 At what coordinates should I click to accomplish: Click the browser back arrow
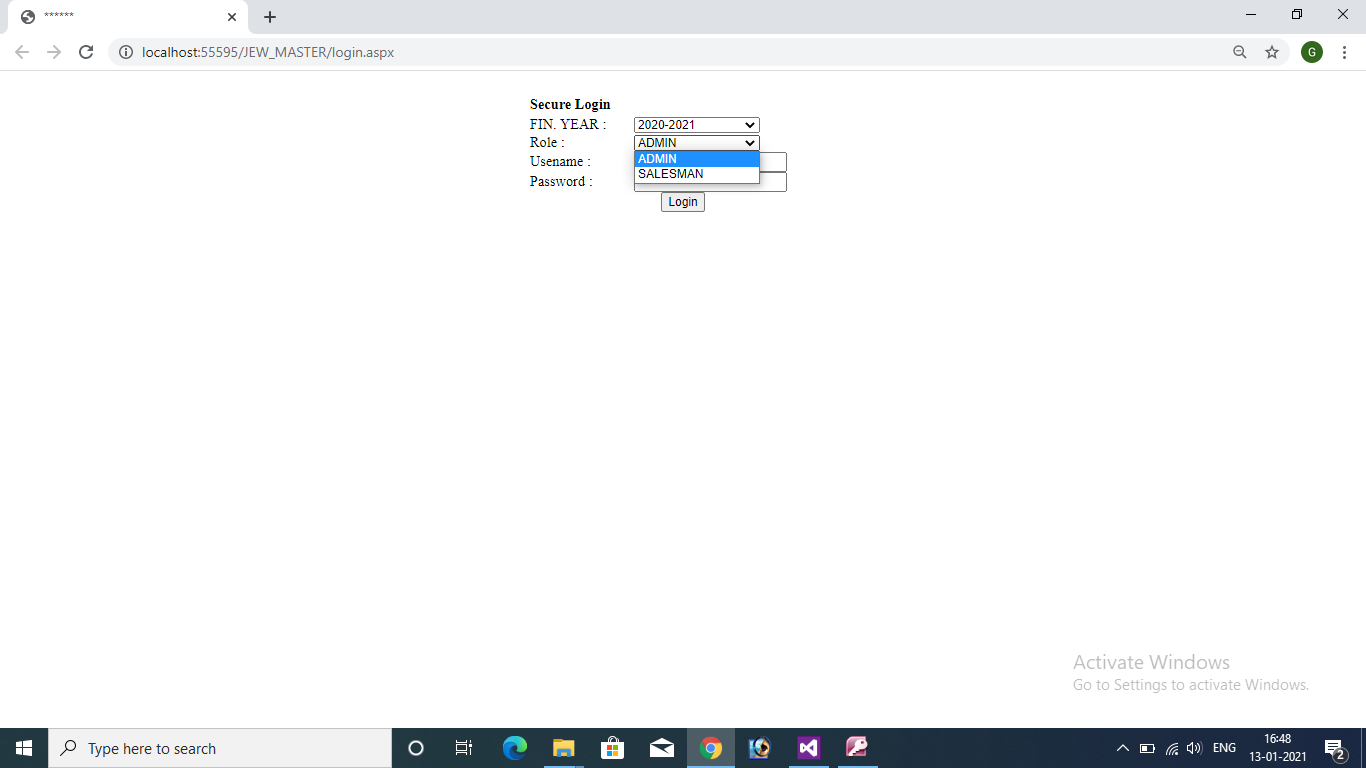(22, 52)
